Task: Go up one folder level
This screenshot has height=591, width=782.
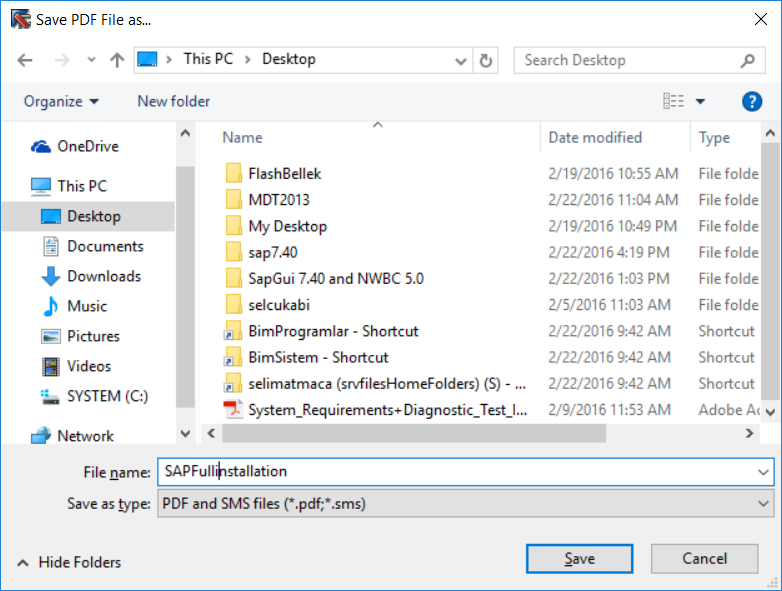Action: (117, 60)
